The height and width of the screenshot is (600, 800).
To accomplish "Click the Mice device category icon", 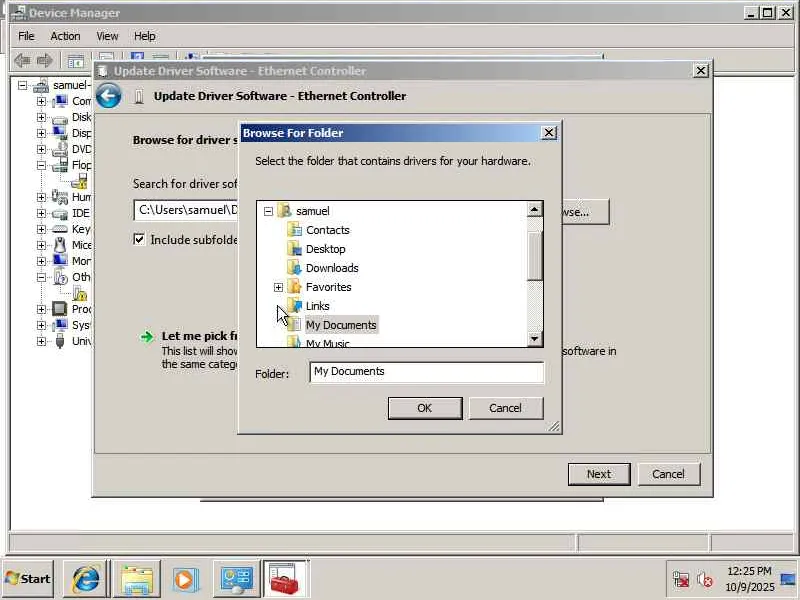I will [x=60, y=245].
